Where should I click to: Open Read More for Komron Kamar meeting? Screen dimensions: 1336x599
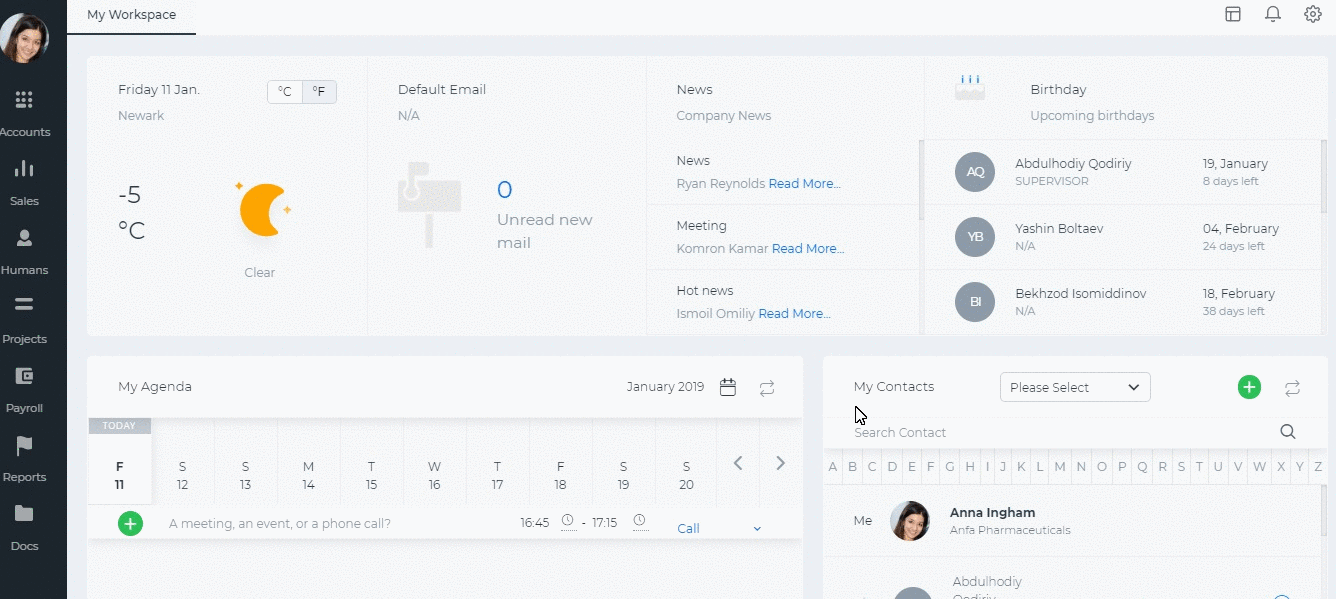(x=808, y=249)
